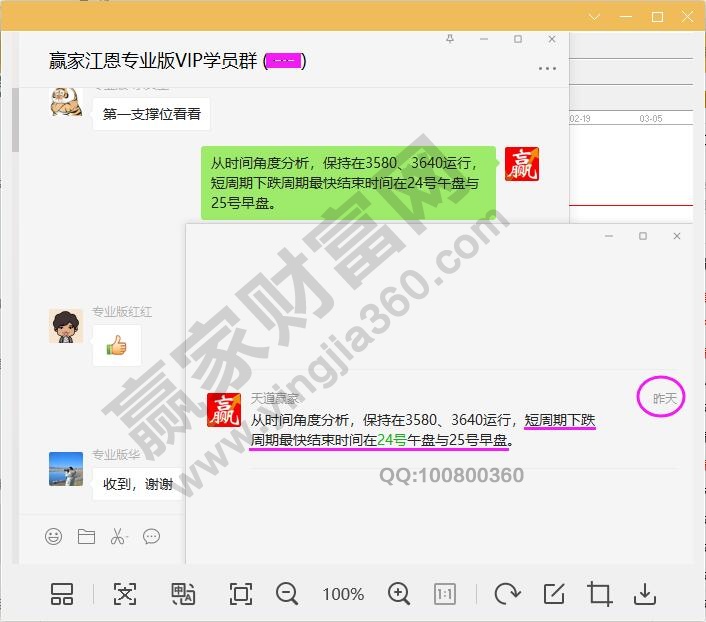This screenshot has width=706, height=622.
Task: Click the extract text (OCR) icon
Action: 124,594
